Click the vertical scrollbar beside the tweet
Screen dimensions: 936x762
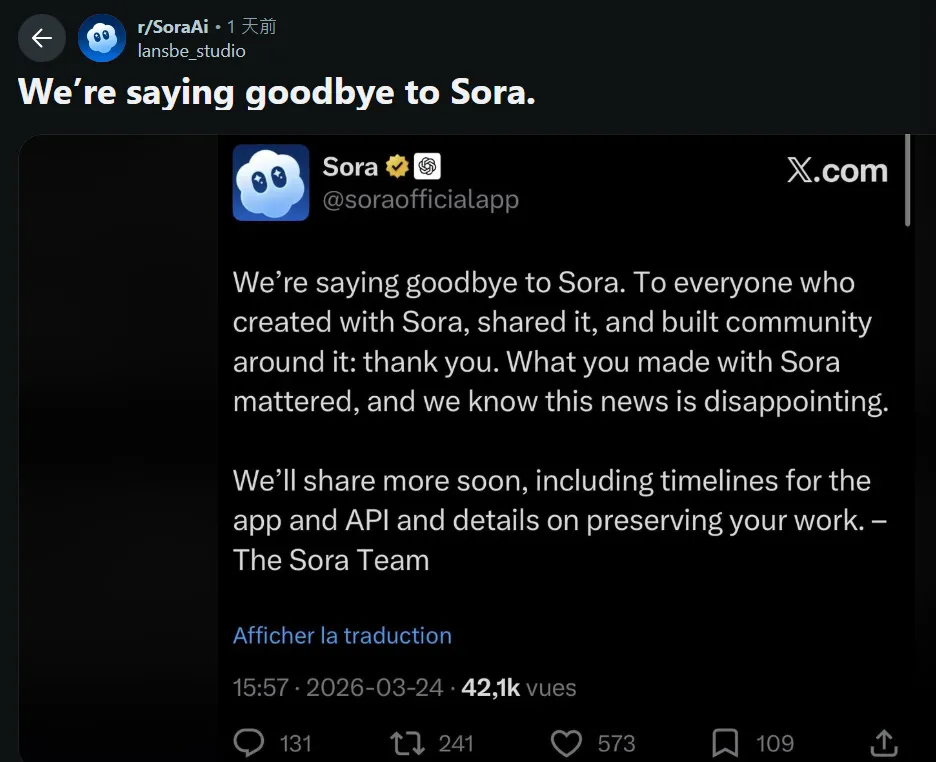point(908,180)
